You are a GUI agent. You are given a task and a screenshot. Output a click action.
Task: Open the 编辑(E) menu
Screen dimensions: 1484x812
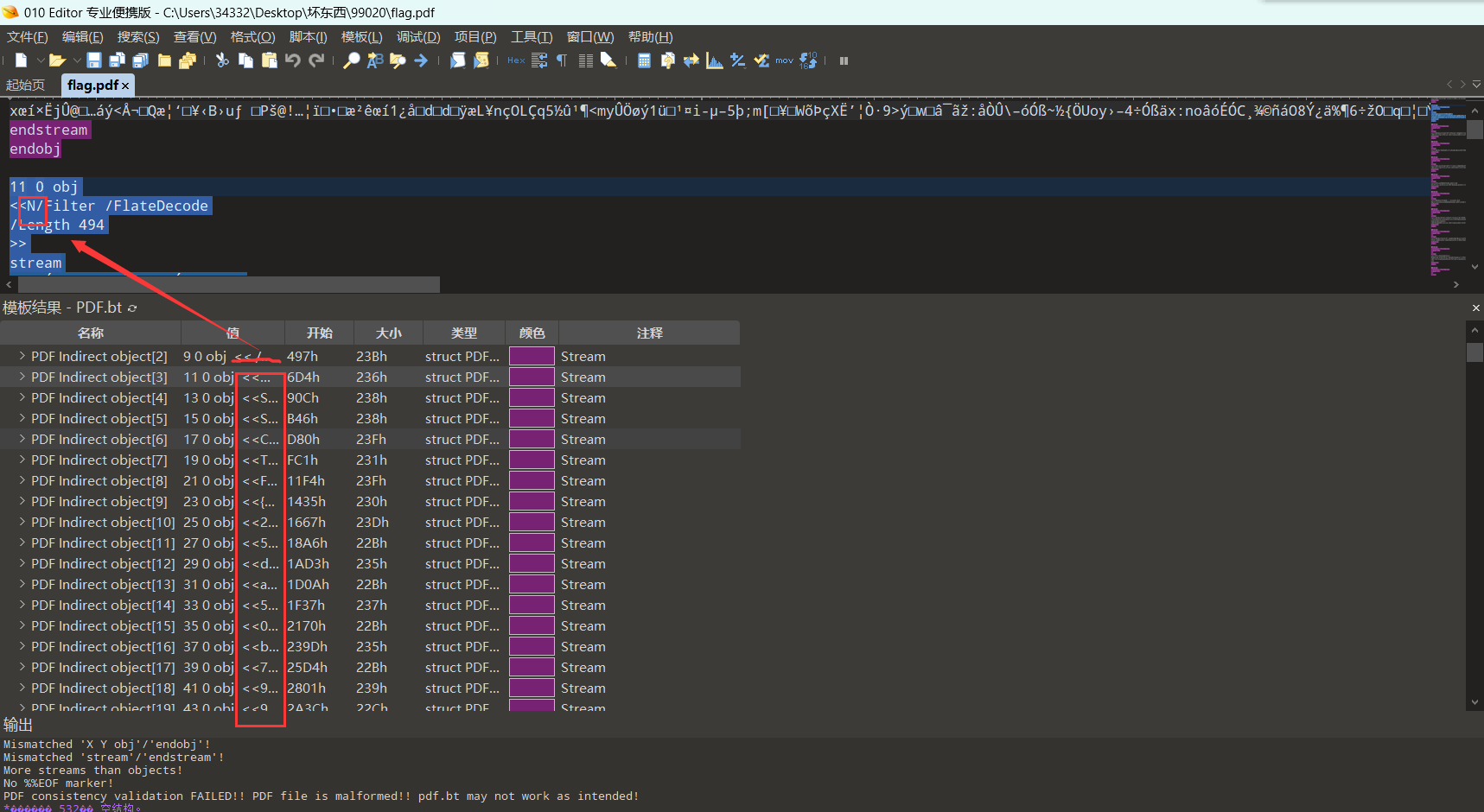click(83, 37)
